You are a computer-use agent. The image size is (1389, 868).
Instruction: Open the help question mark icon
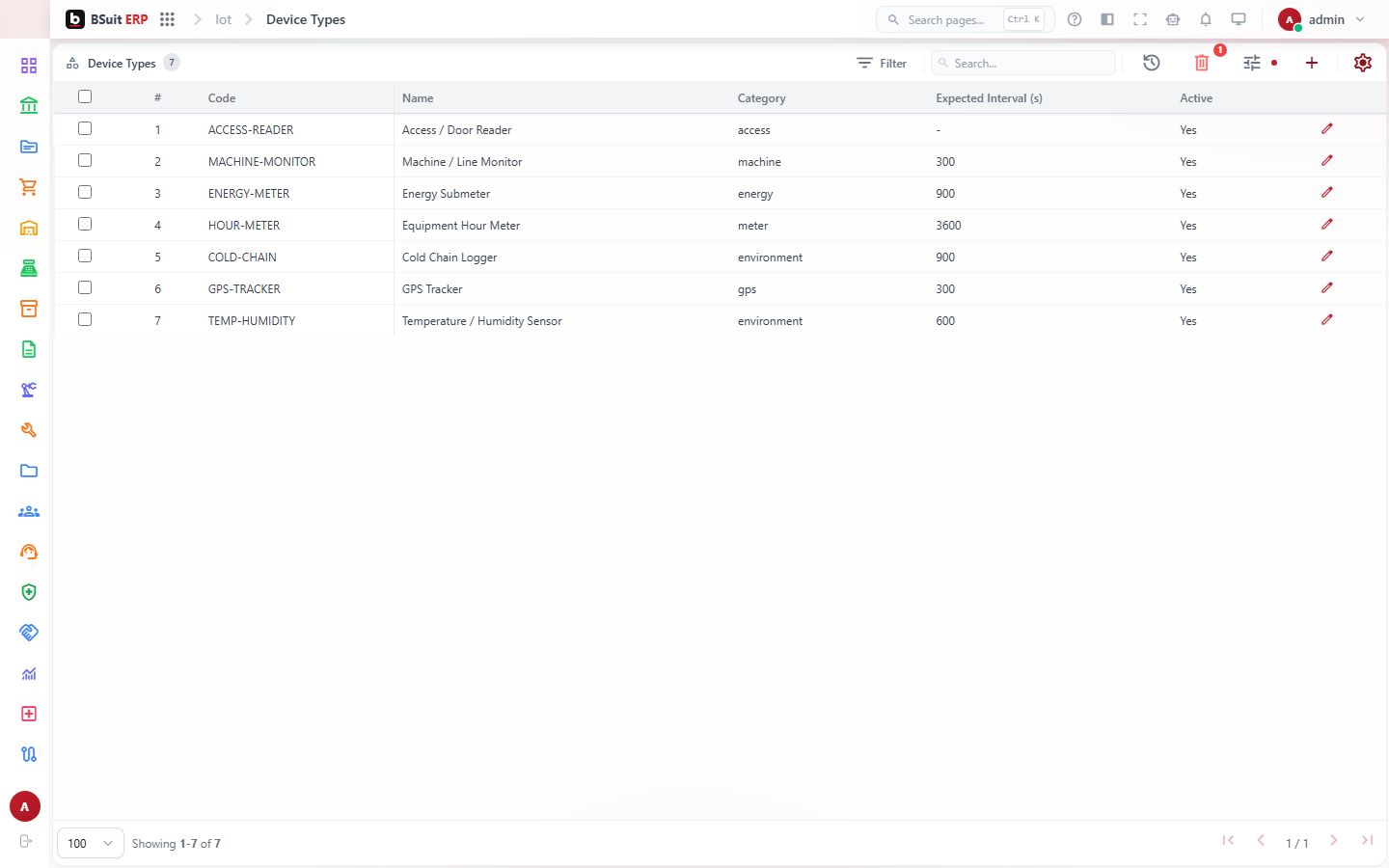coord(1075,19)
